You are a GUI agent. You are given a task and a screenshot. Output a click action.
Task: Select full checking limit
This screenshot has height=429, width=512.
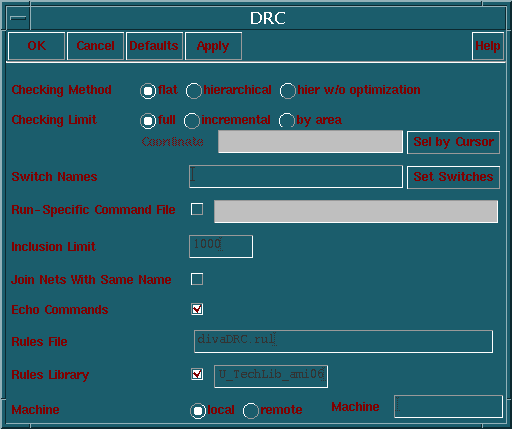coord(148,121)
